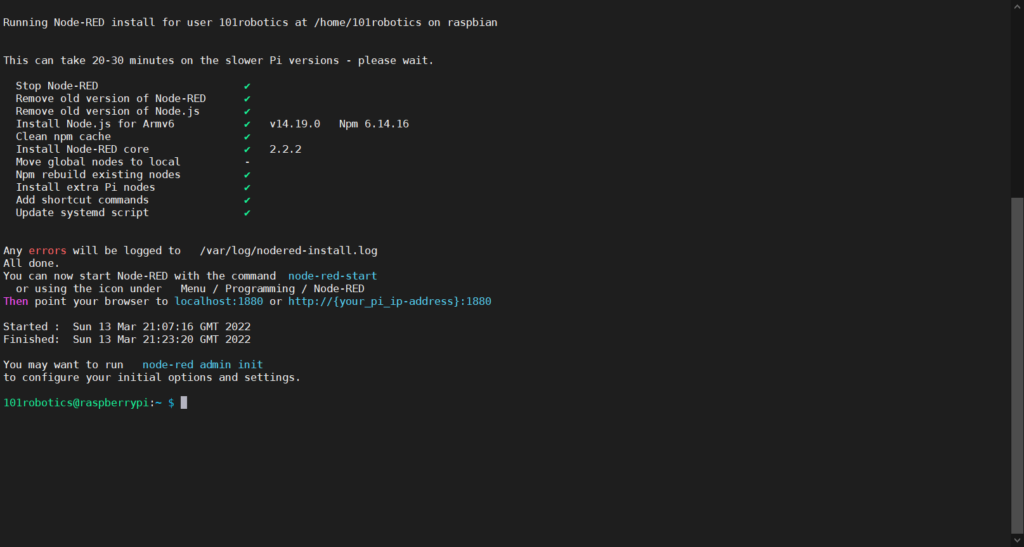Click the Started timestamp line

(x=127, y=327)
